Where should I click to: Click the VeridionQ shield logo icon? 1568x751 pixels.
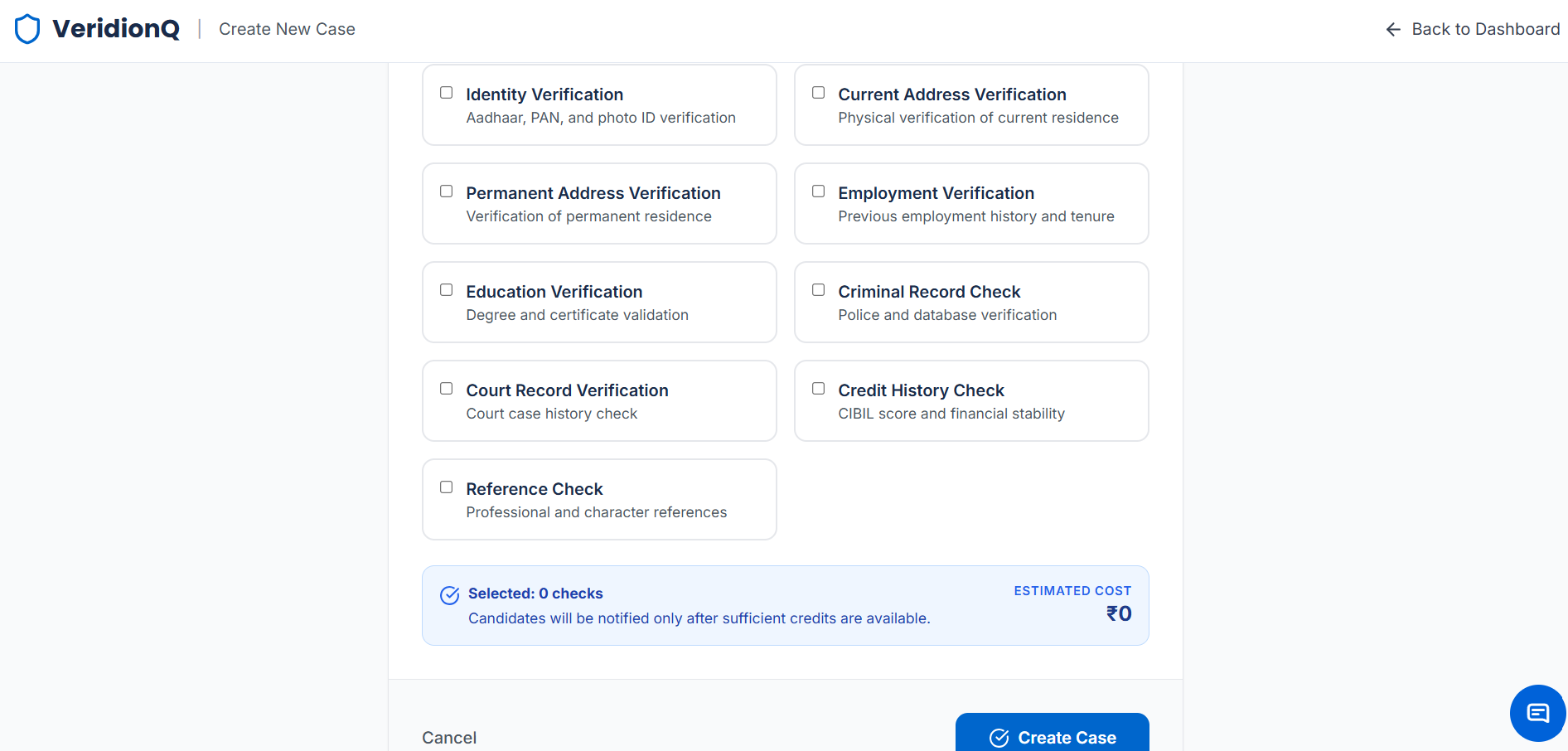[27, 29]
